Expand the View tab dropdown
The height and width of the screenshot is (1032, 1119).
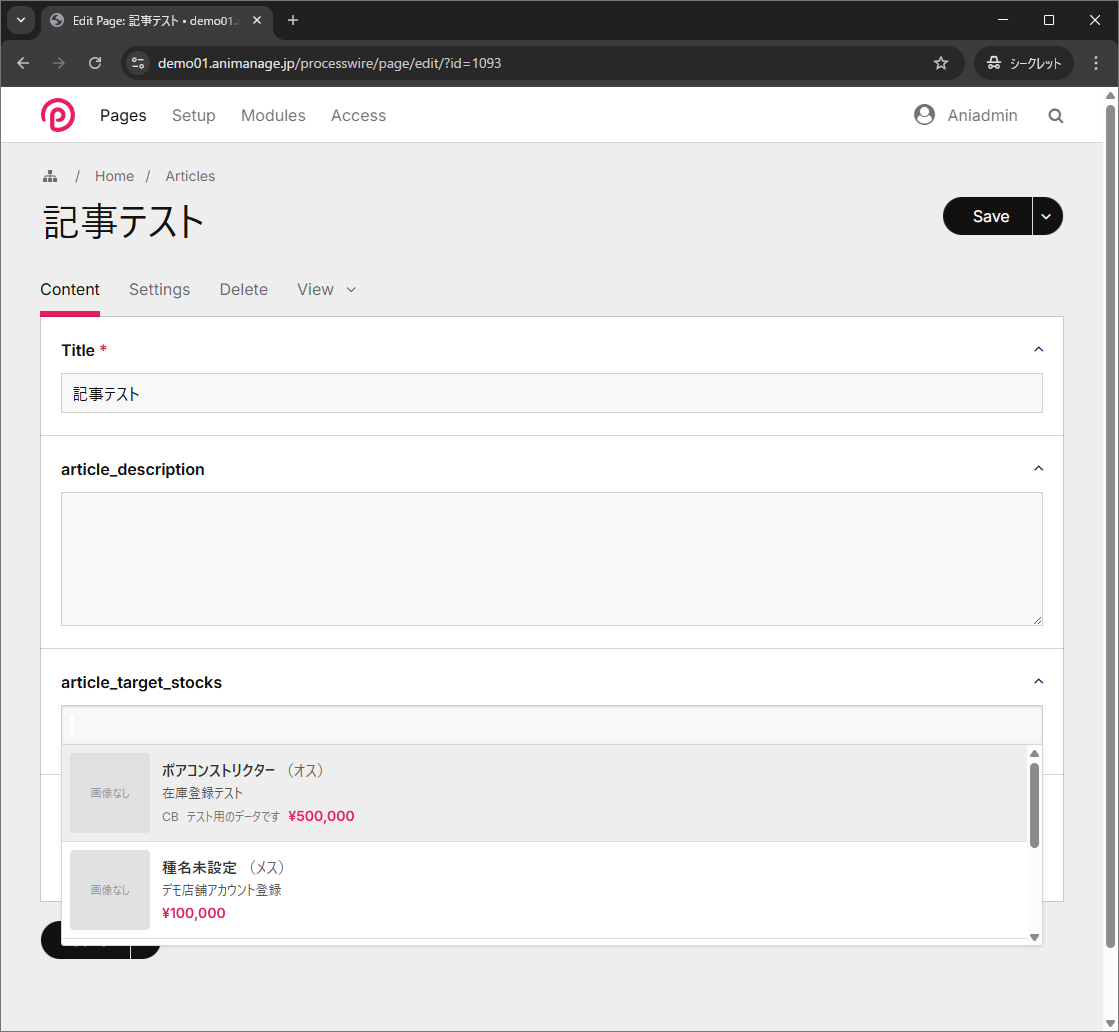tap(351, 290)
